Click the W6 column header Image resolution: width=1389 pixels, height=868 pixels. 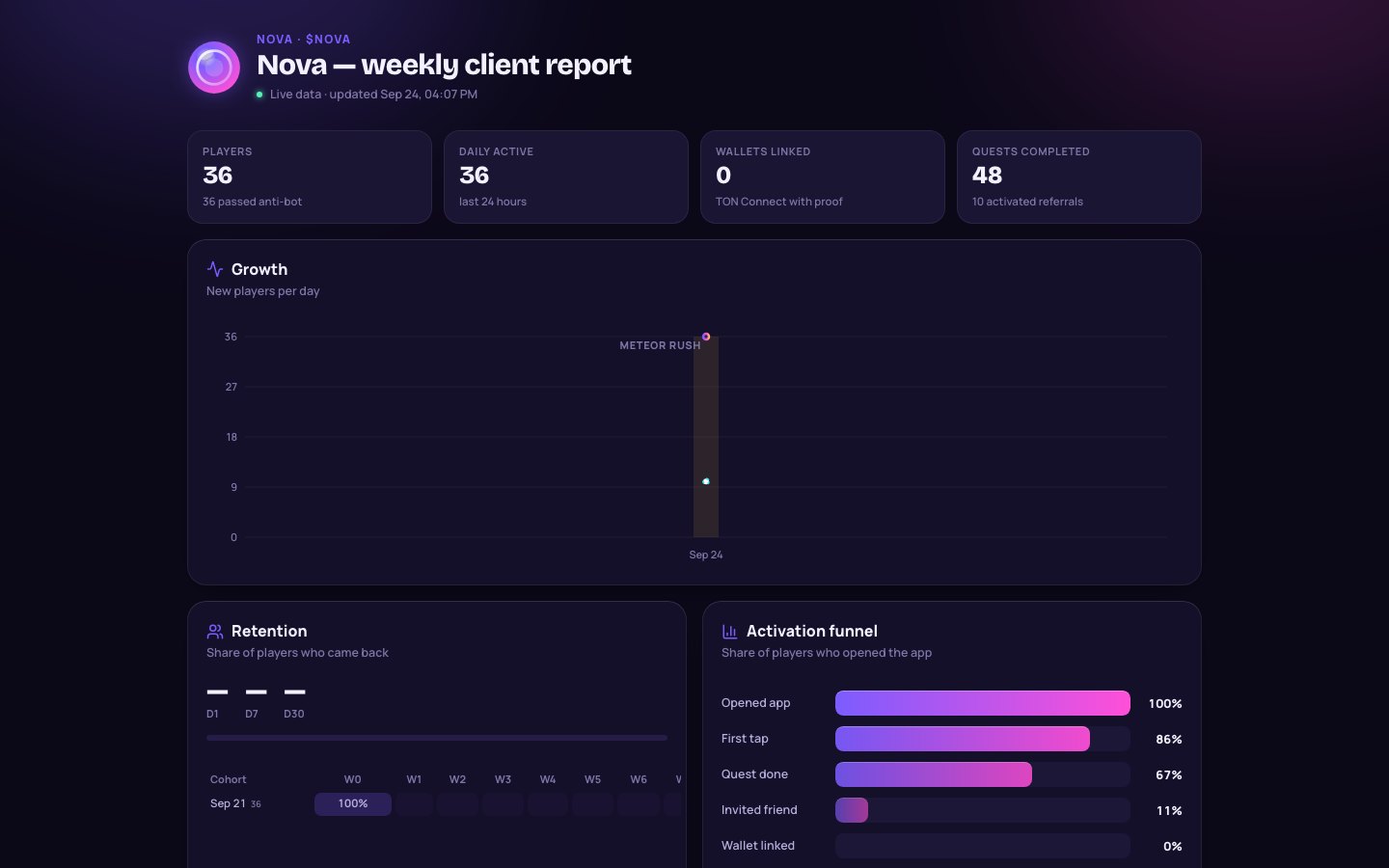639,779
